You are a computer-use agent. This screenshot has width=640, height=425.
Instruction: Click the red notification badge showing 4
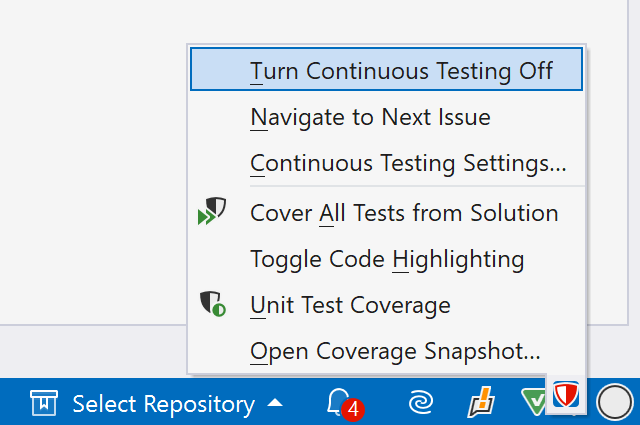tap(350, 410)
